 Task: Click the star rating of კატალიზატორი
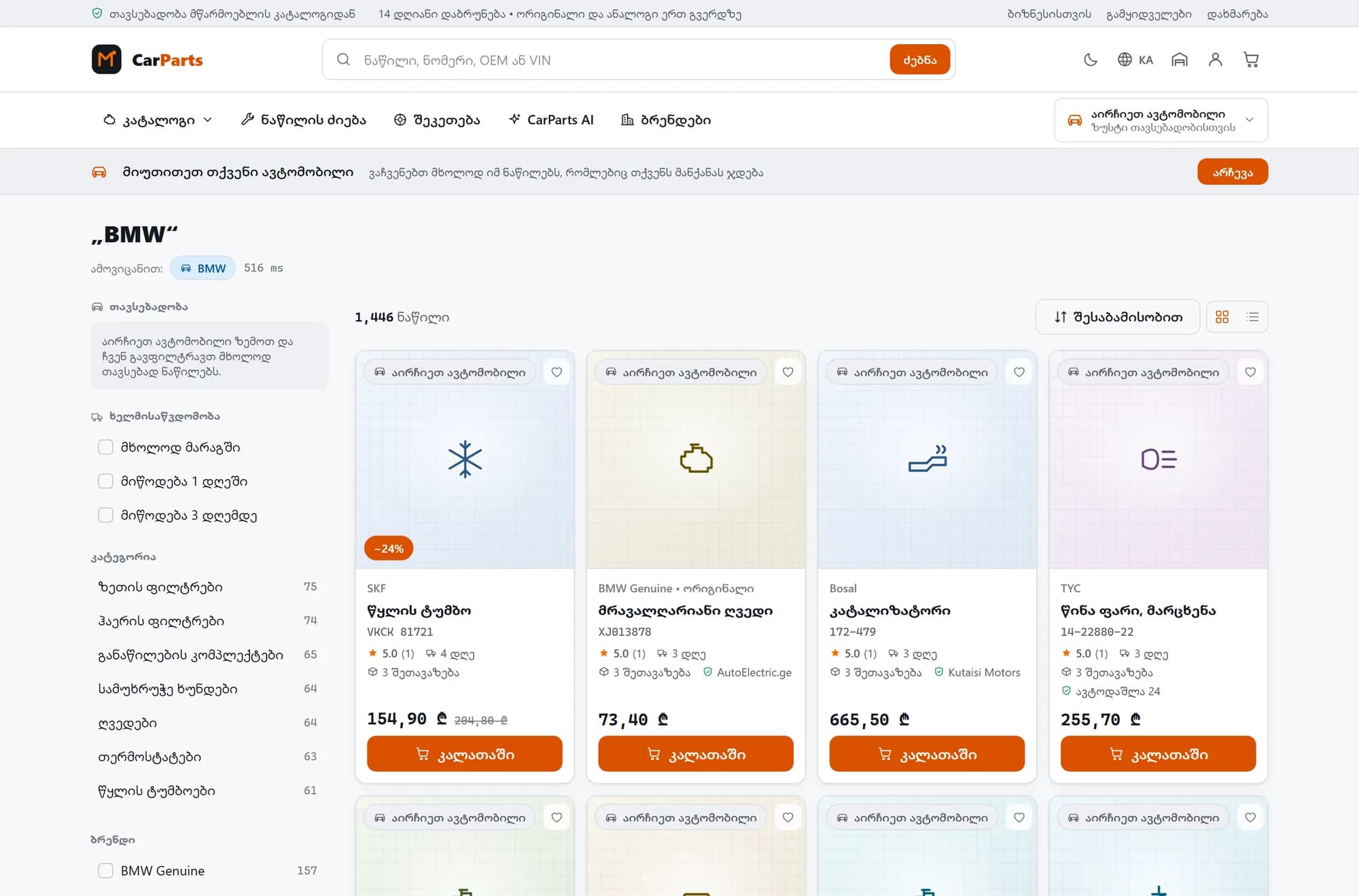(x=853, y=653)
